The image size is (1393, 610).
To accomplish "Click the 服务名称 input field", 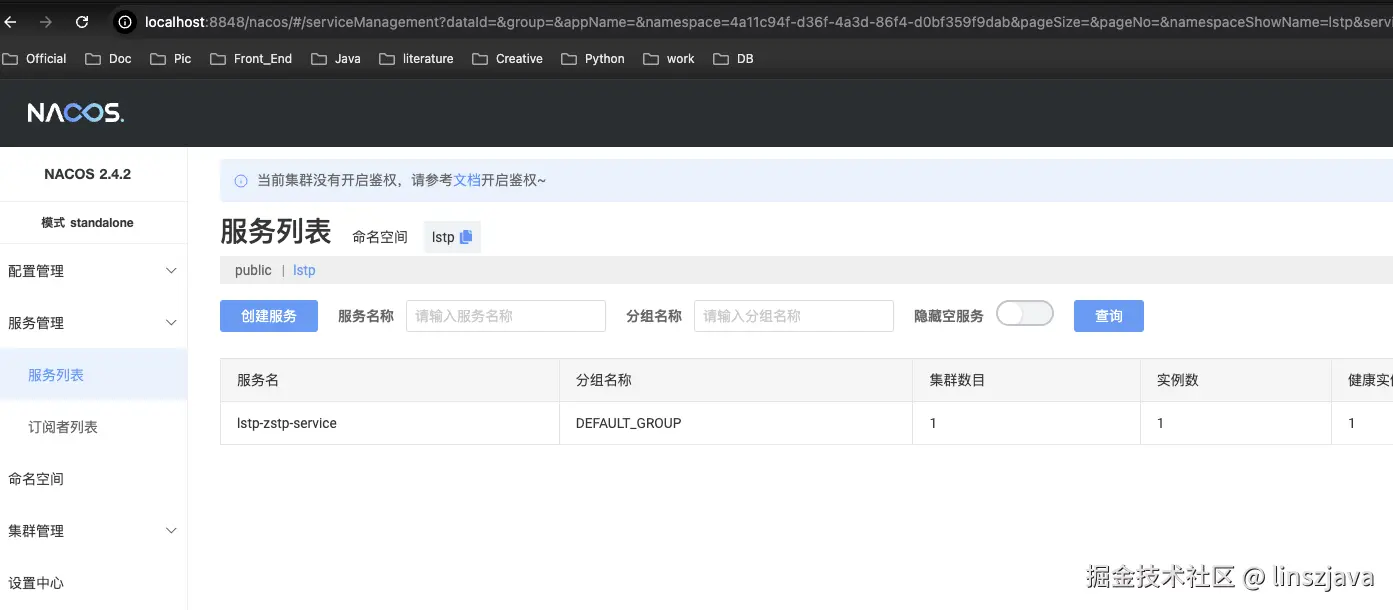I will click(x=506, y=316).
